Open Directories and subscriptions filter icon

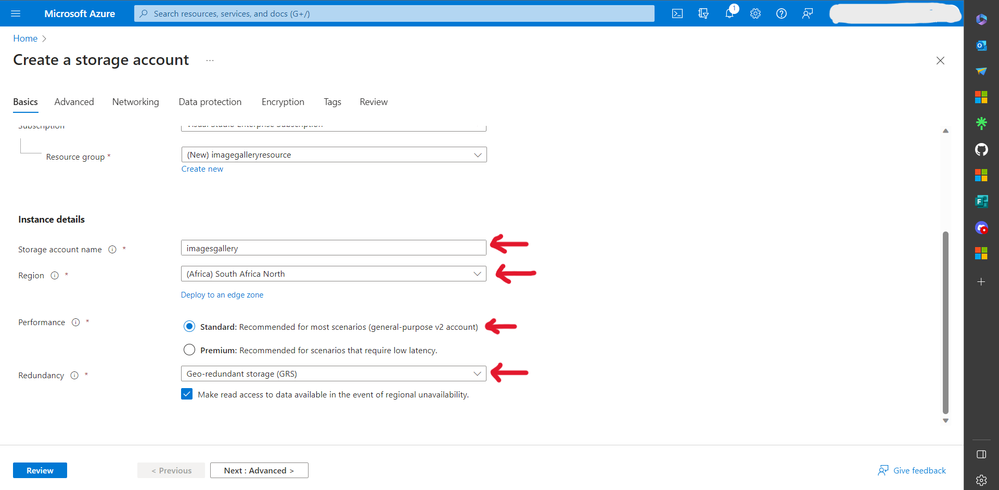tap(703, 13)
